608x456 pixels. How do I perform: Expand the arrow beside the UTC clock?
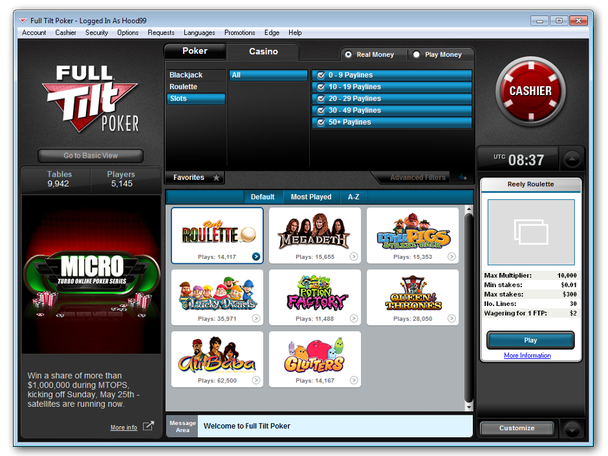pyautogui.click(x=572, y=159)
